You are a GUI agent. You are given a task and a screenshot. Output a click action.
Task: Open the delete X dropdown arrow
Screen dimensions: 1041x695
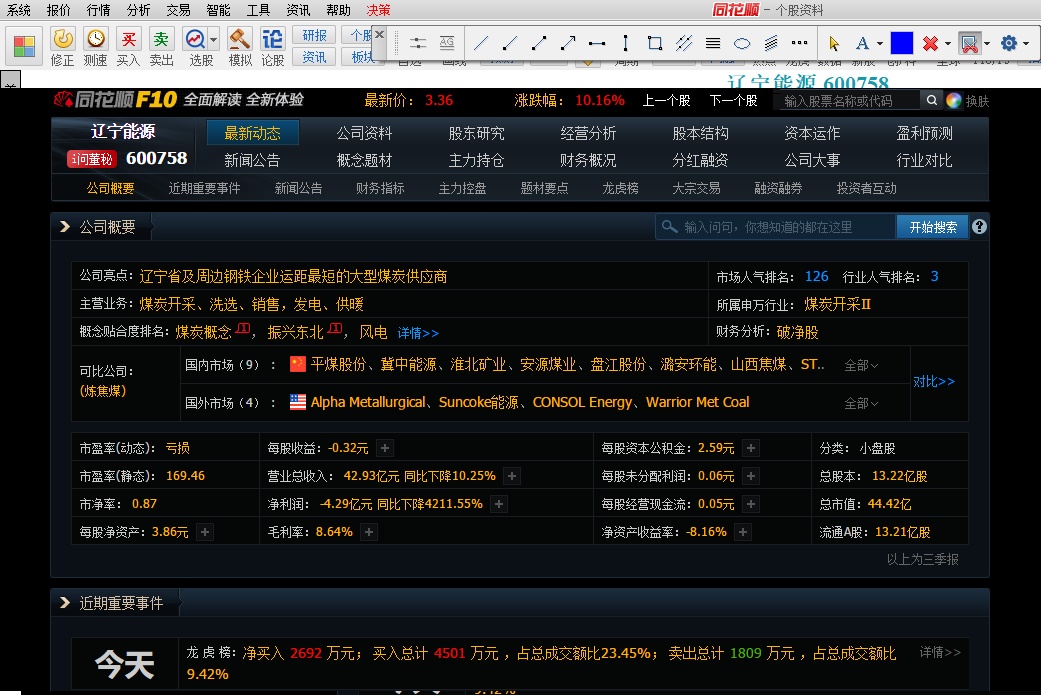pyautogui.click(x=947, y=44)
